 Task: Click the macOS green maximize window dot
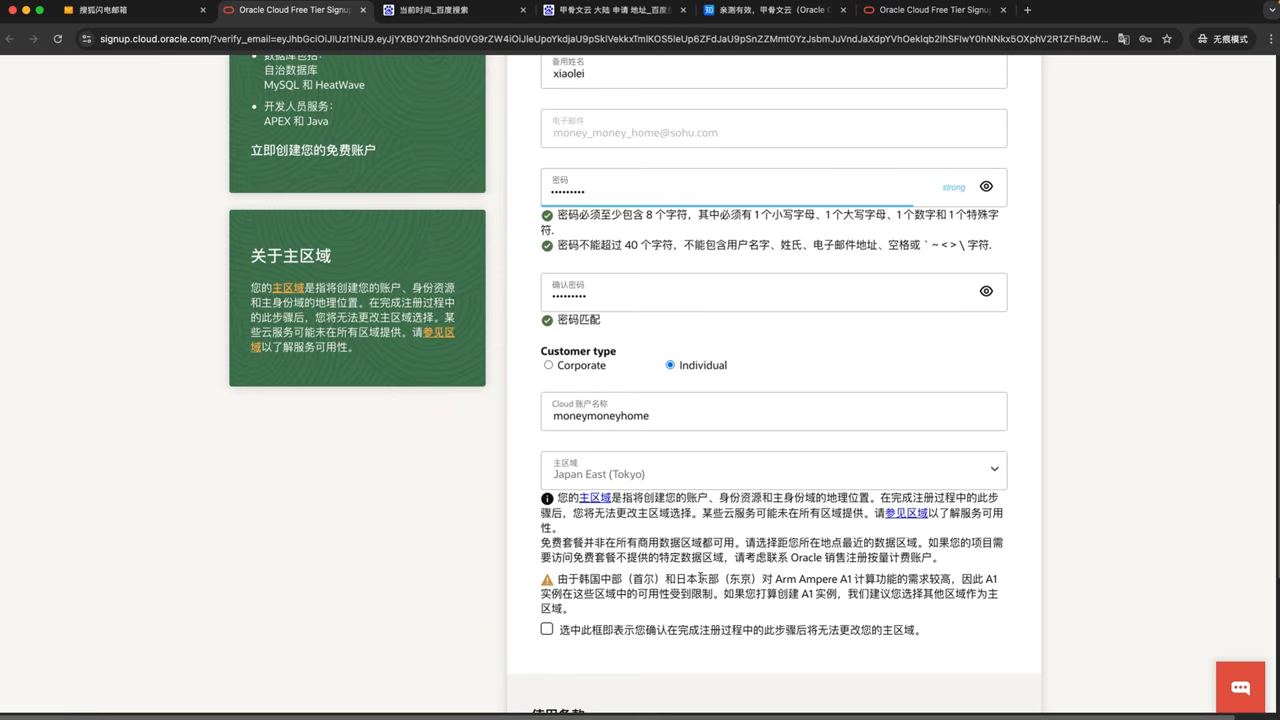tap(40, 10)
